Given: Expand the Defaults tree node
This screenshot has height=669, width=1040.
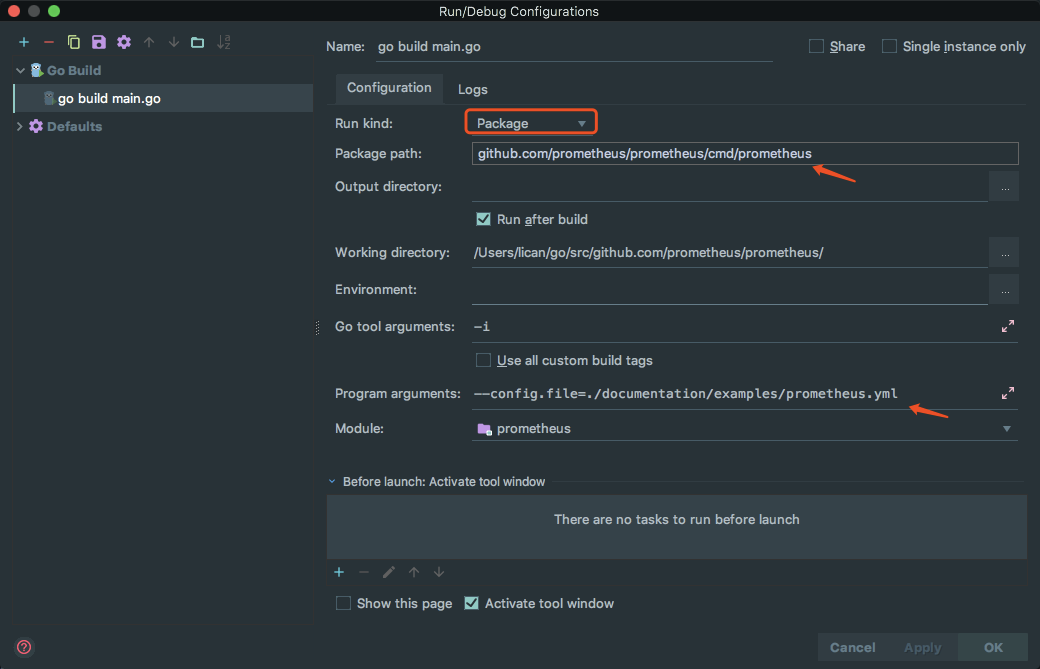Looking at the screenshot, I should [19, 126].
